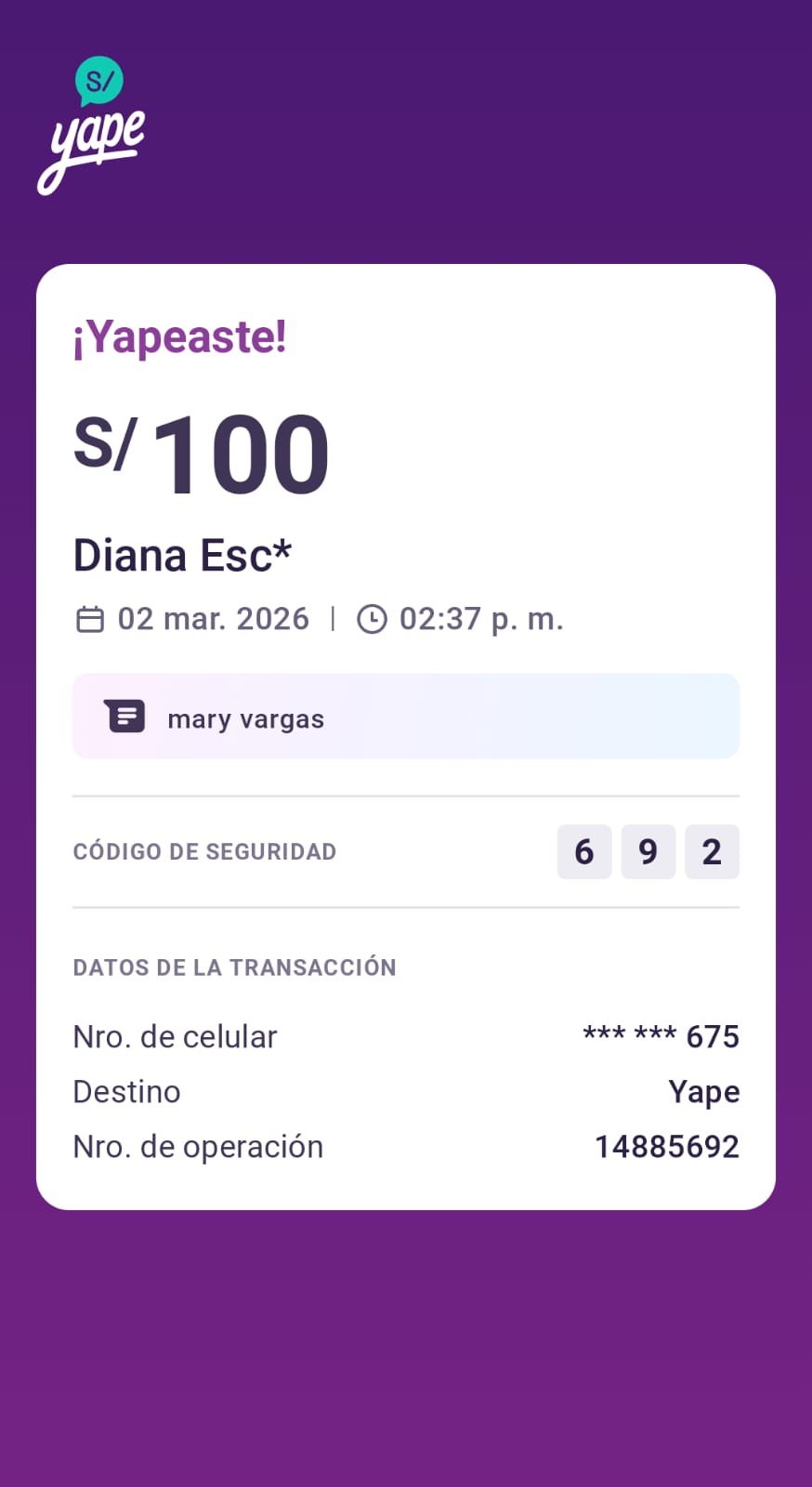Click the clock icon beside the time
Viewport: 812px width, 1487px height.
(x=372, y=619)
